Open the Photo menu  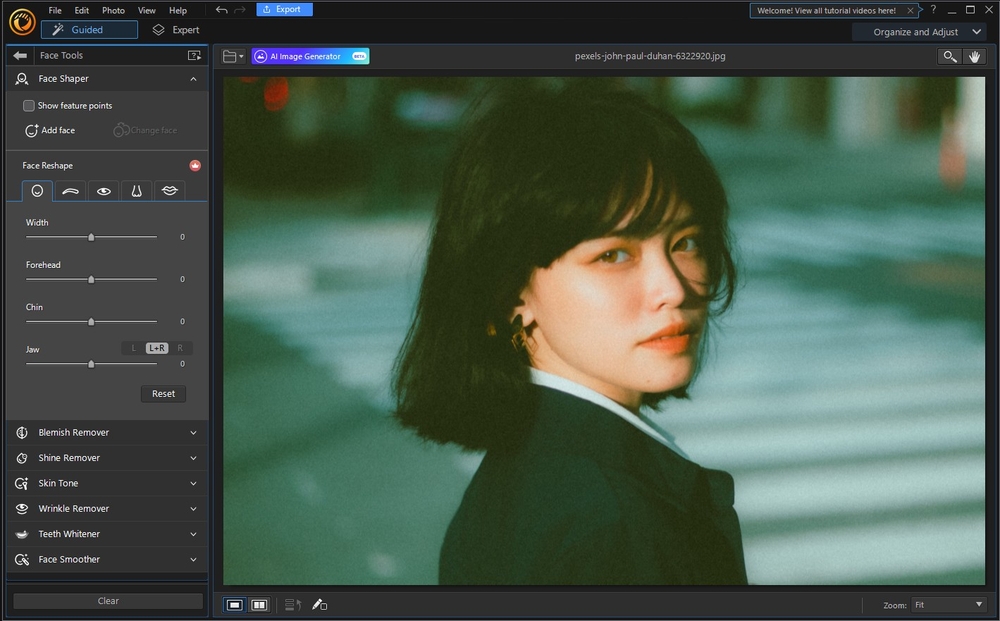(x=113, y=10)
